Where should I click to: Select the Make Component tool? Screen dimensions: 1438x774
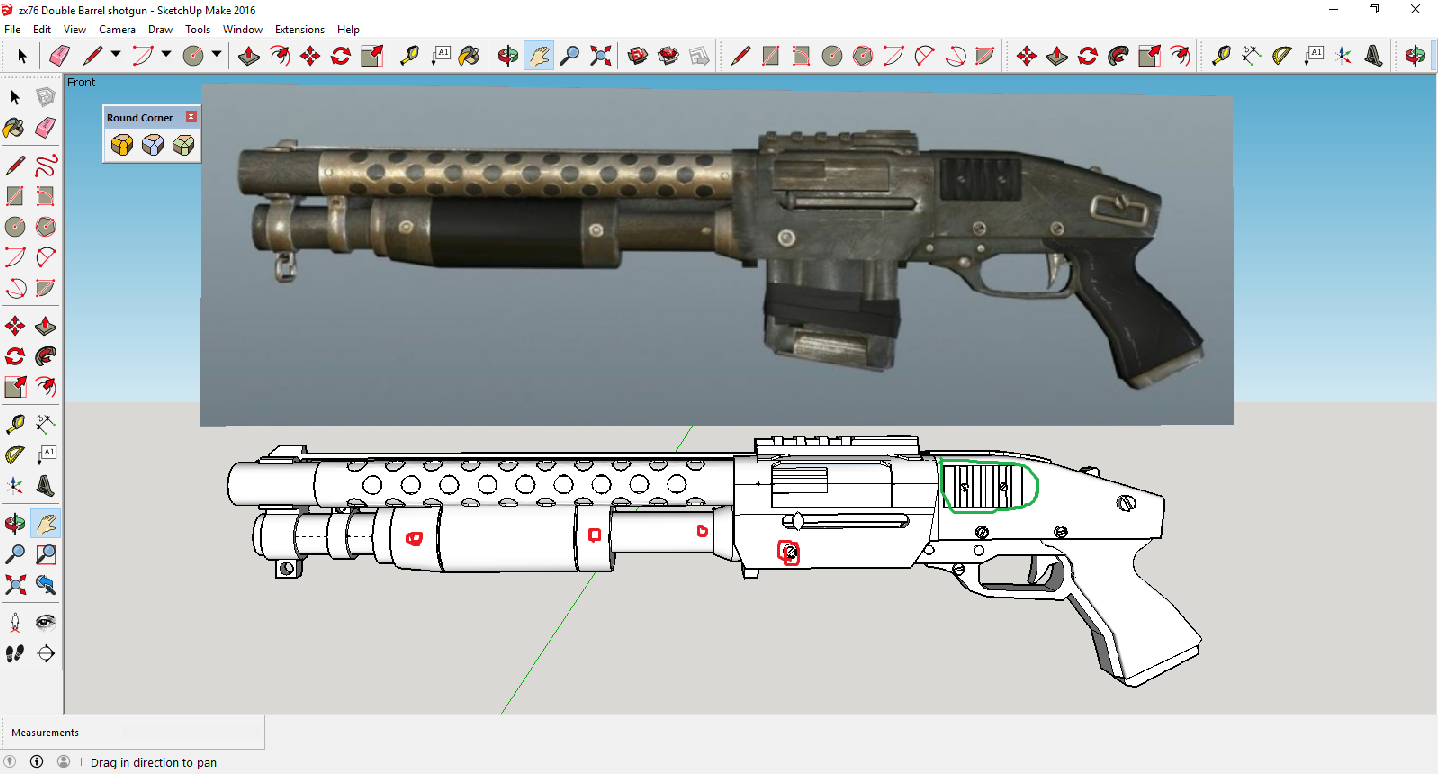pyautogui.click(x=44, y=97)
